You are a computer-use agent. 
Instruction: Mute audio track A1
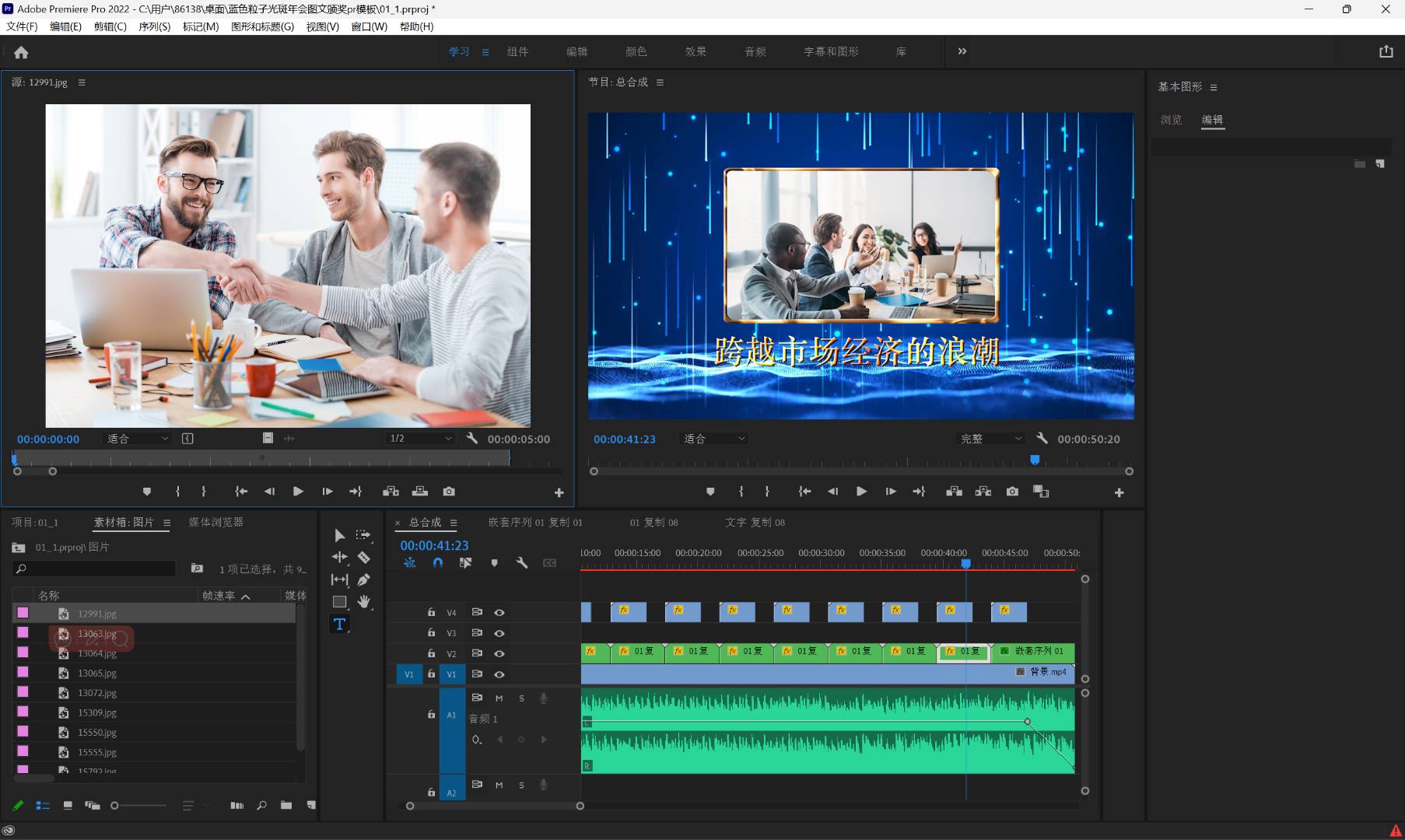tap(499, 698)
